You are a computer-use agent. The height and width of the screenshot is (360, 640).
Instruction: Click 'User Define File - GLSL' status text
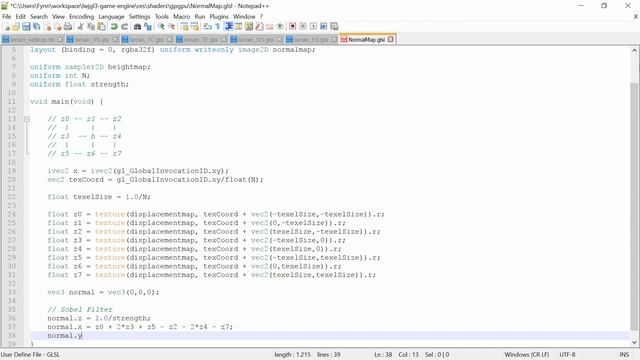(x=30, y=355)
